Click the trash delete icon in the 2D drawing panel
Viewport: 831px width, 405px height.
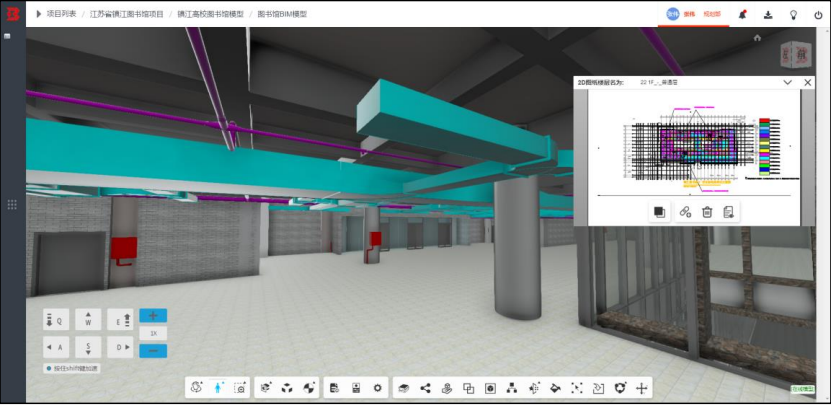pos(707,212)
